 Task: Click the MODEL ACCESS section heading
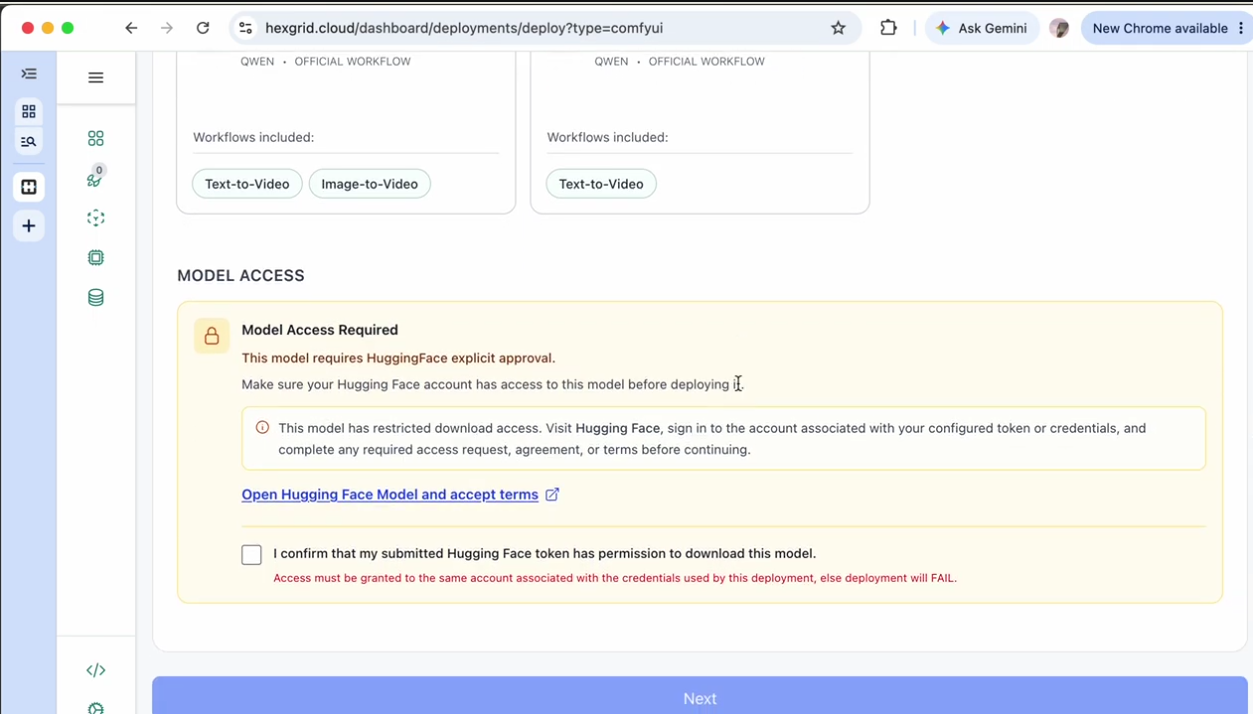tap(241, 275)
